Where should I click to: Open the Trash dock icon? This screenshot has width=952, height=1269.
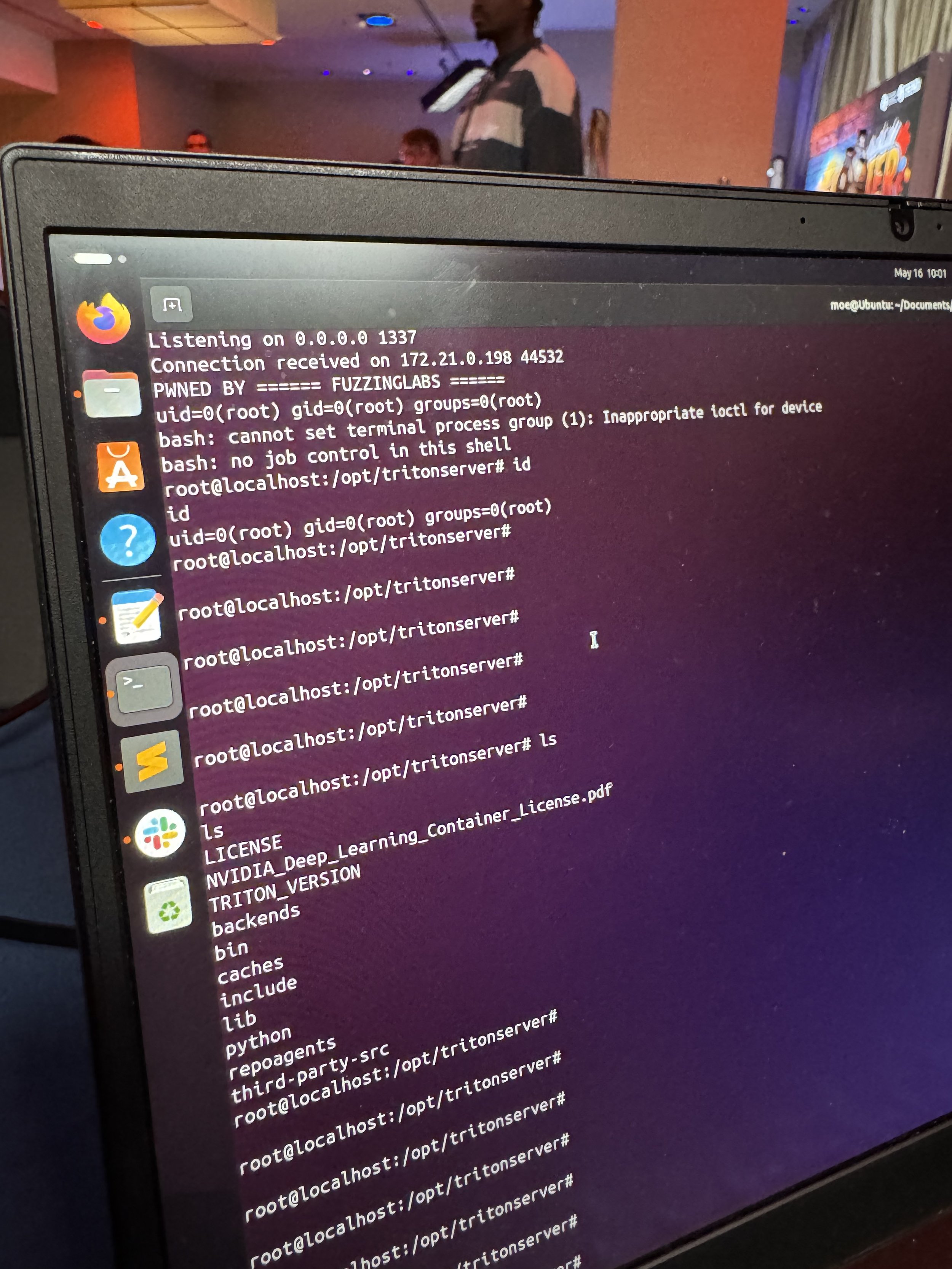click(x=168, y=905)
